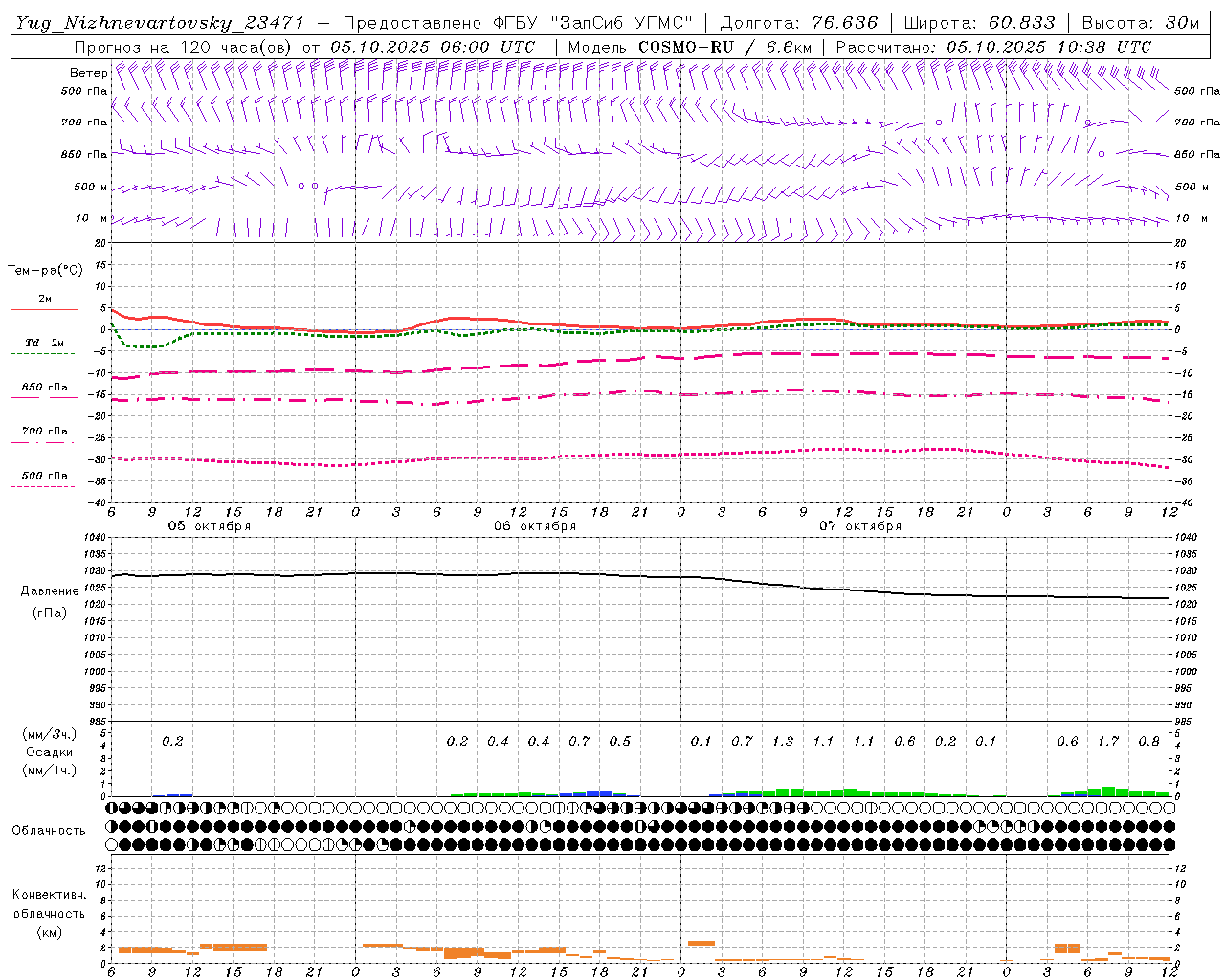The height and width of the screenshot is (980, 1225).
Task: Click the 0.8 precipitation amount
Action: pos(1148,741)
